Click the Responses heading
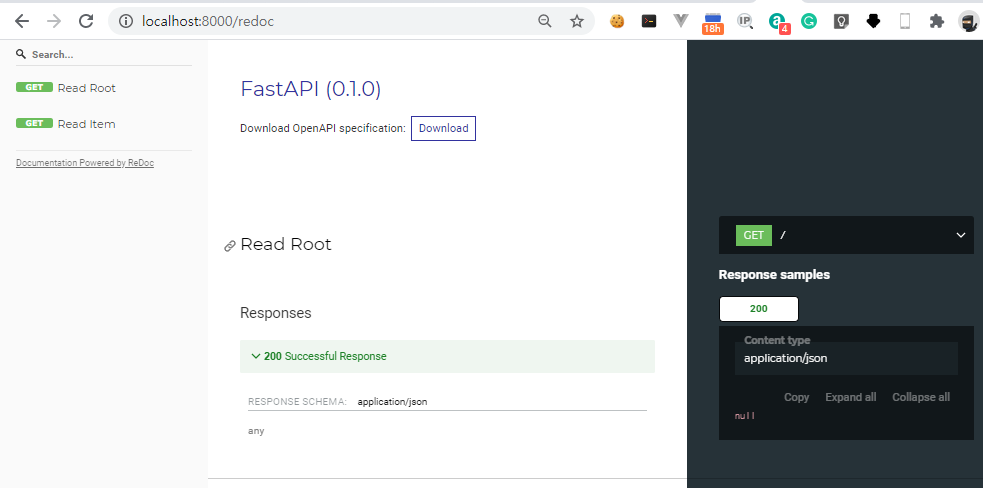The width and height of the screenshot is (983, 488). (x=275, y=312)
